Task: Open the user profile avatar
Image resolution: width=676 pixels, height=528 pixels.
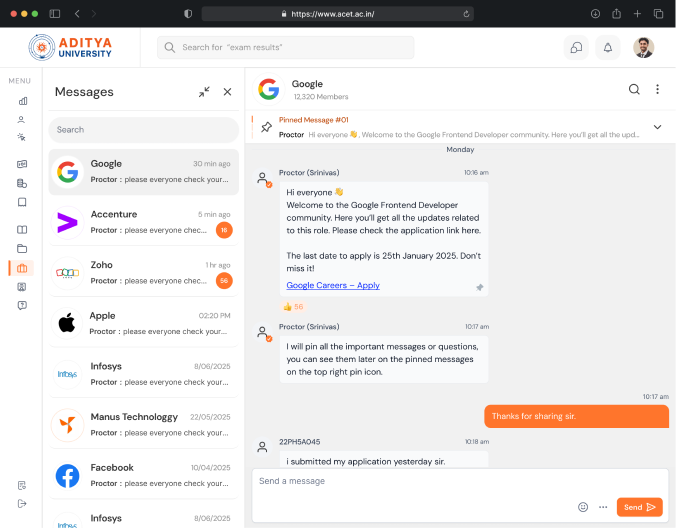Action: 644,47
